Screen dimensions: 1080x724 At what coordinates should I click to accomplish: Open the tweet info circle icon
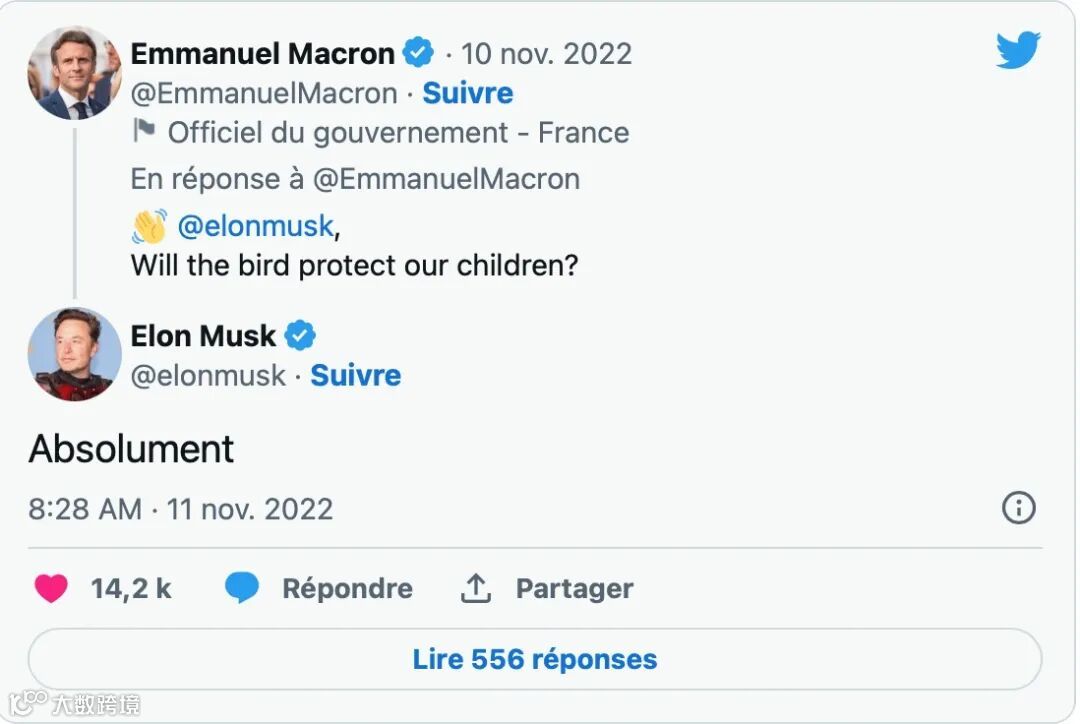1018,508
